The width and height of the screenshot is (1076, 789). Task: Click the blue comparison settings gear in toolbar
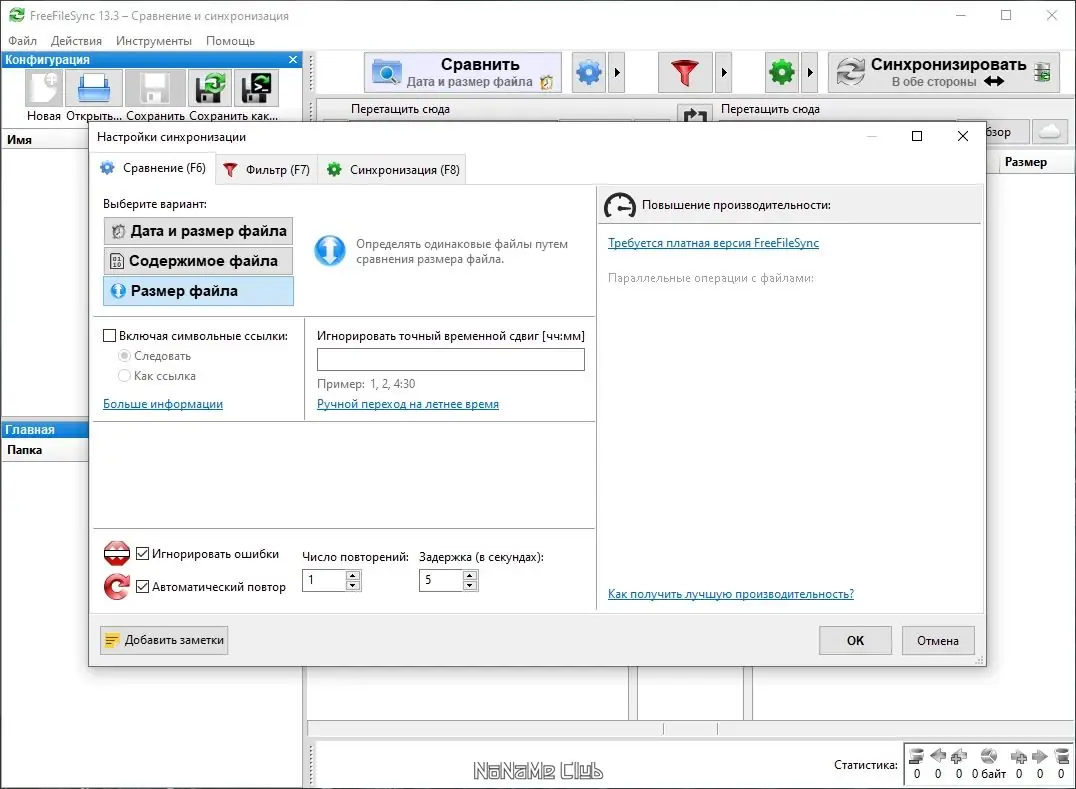point(588,72)
